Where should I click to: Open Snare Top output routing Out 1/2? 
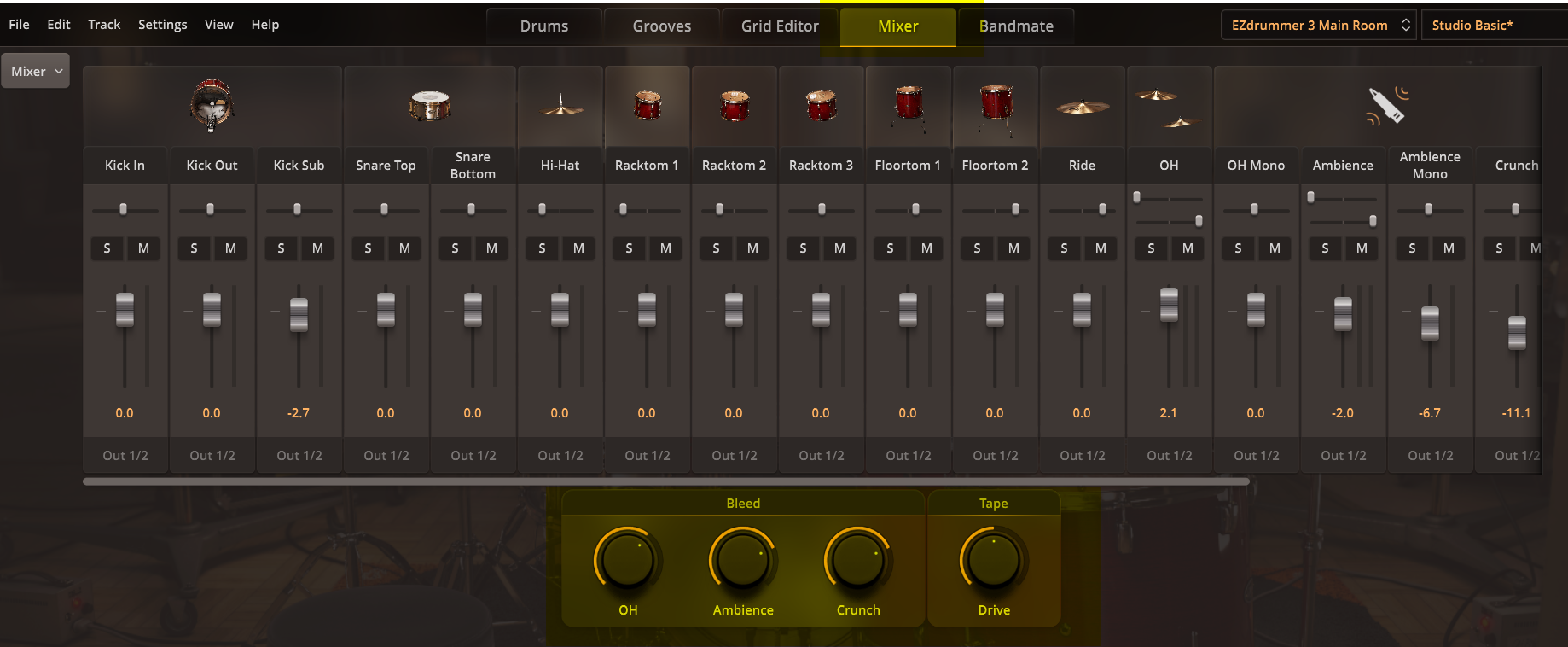click(386, 456)
